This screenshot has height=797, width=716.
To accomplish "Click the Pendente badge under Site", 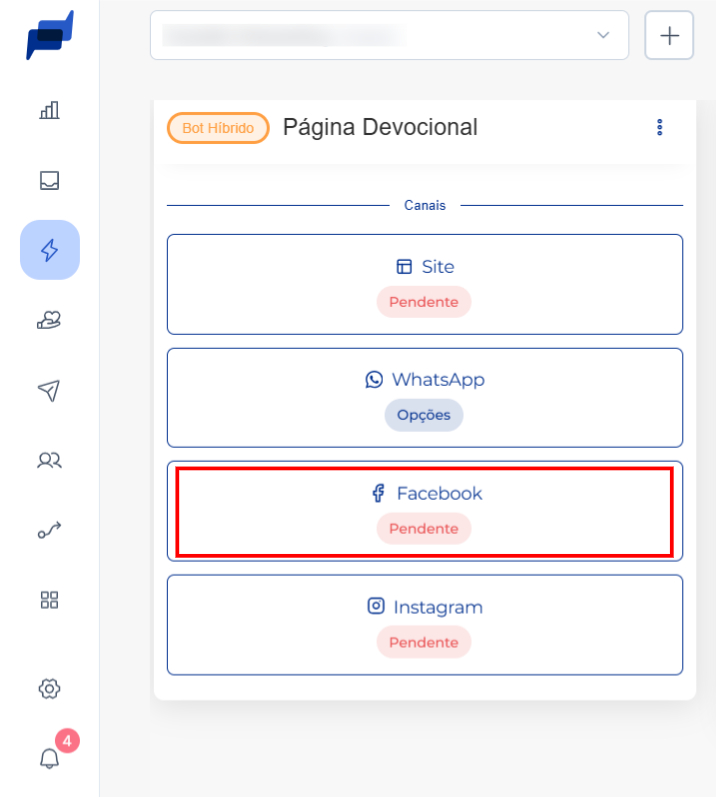I will (424, 302).
